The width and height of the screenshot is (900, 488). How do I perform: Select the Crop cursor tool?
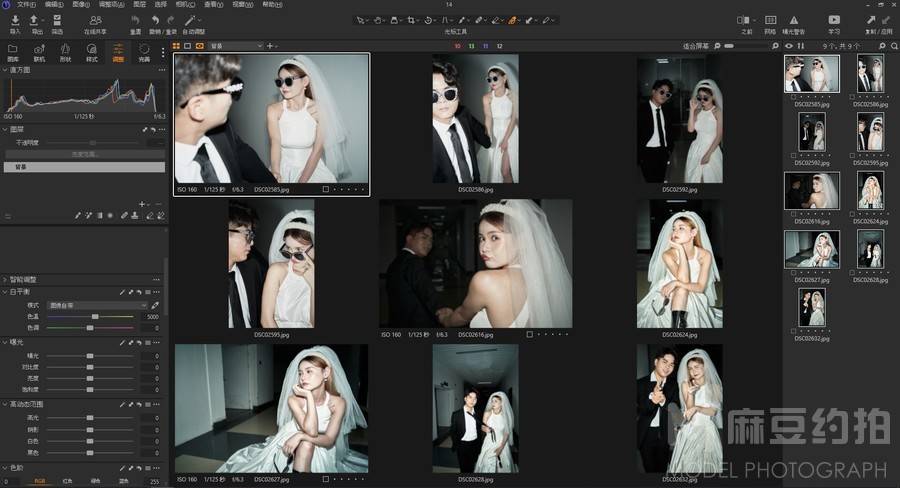click(x=411, y=20)
